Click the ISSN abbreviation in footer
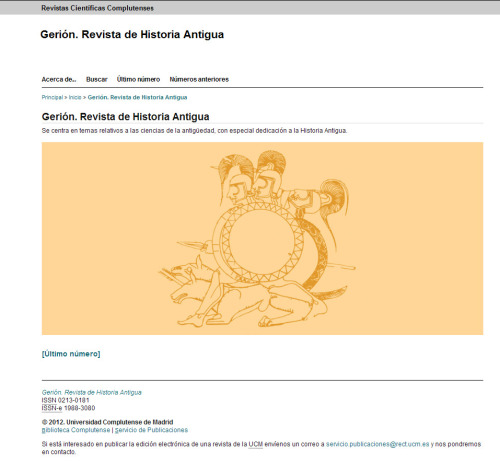The height and width of the screenshot is (462, 500). click(x=49, y=400)
